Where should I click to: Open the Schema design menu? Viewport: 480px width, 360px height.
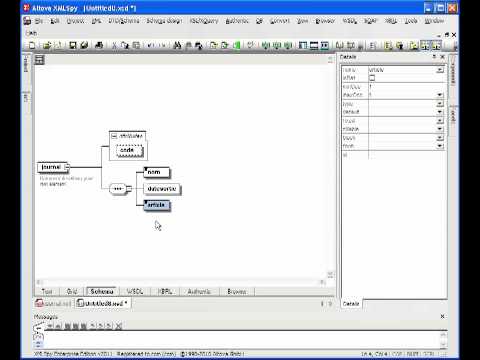pyautogui.click(x=164, y=21)
